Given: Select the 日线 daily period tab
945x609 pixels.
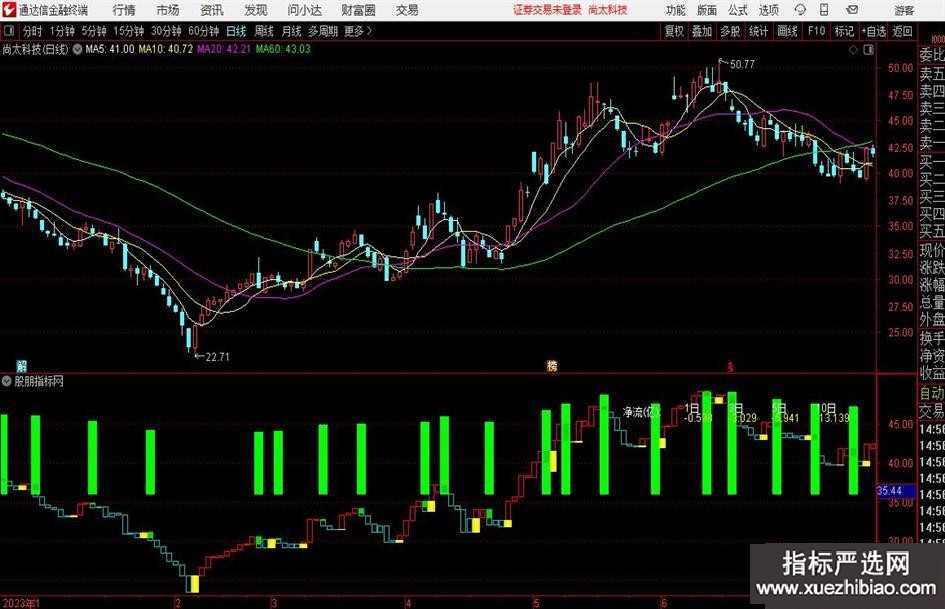Looking at the screenshot, I should click(236, 31).
